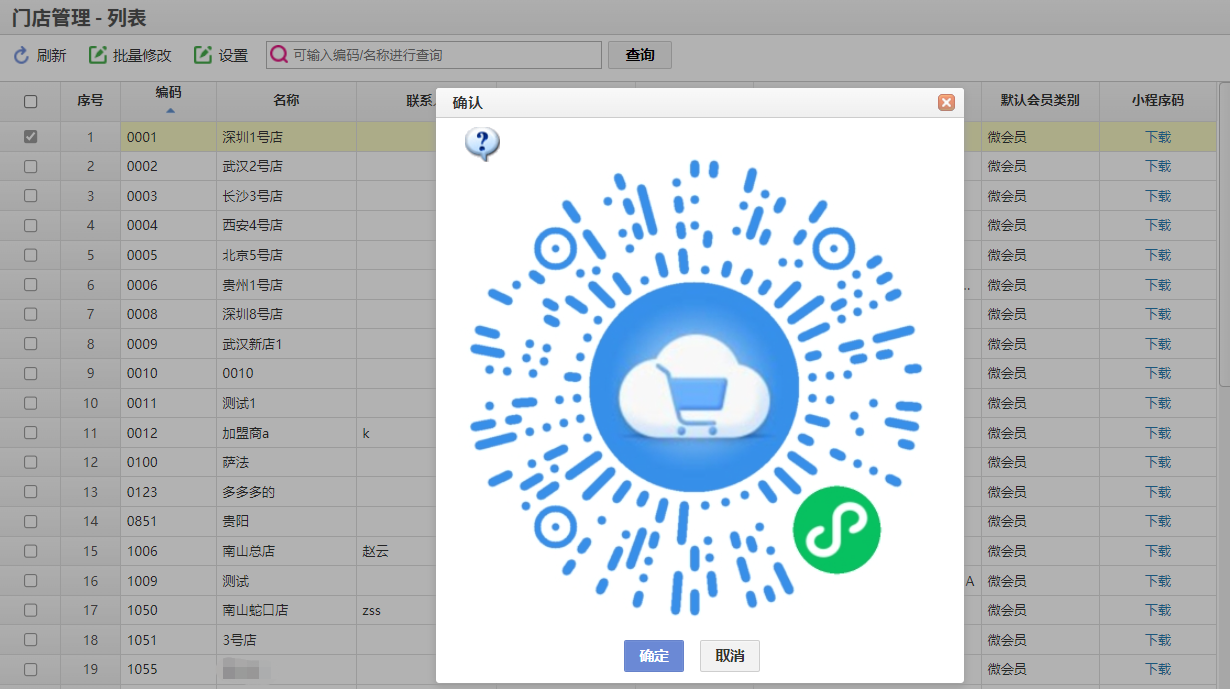Click the 编码 column sort arrow
Screen dimensions: 1230x689
click(169, 110)
